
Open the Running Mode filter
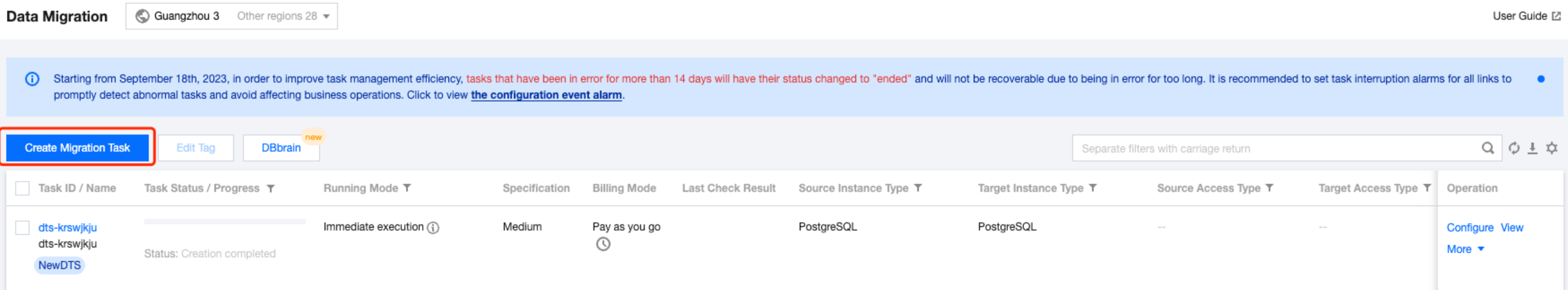coord(407,188)
